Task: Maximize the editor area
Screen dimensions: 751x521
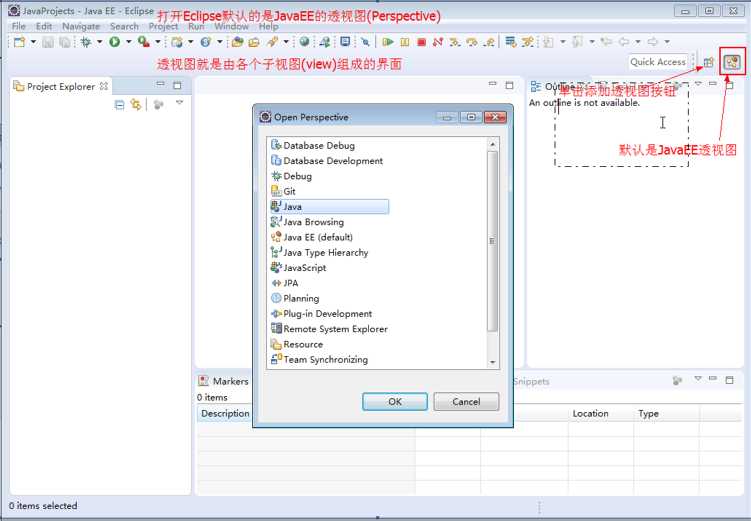Action: tap(509, 85)
